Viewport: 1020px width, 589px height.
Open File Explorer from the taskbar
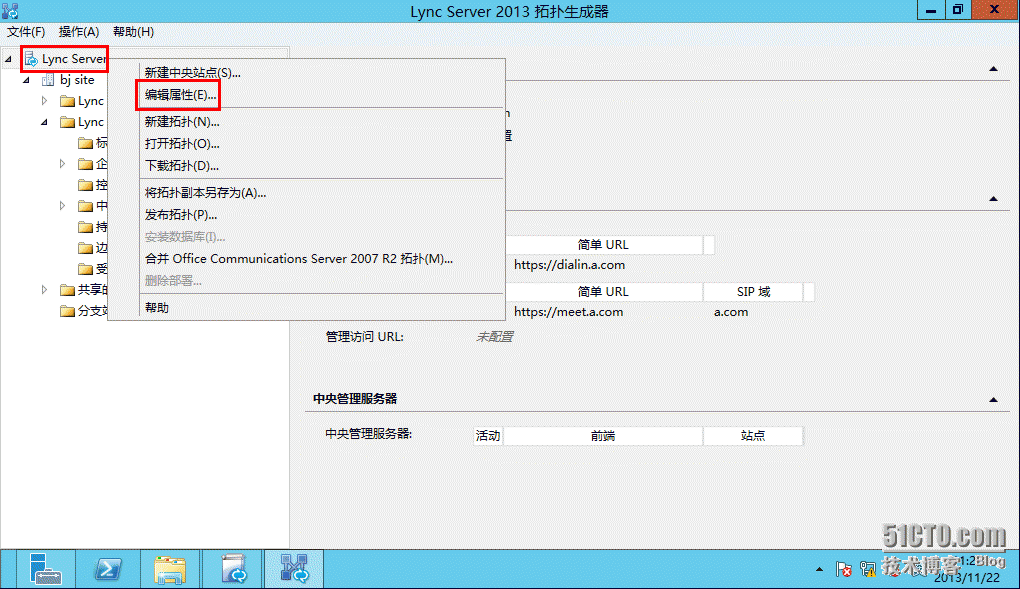pyautogui.click(x=170, y=569)
